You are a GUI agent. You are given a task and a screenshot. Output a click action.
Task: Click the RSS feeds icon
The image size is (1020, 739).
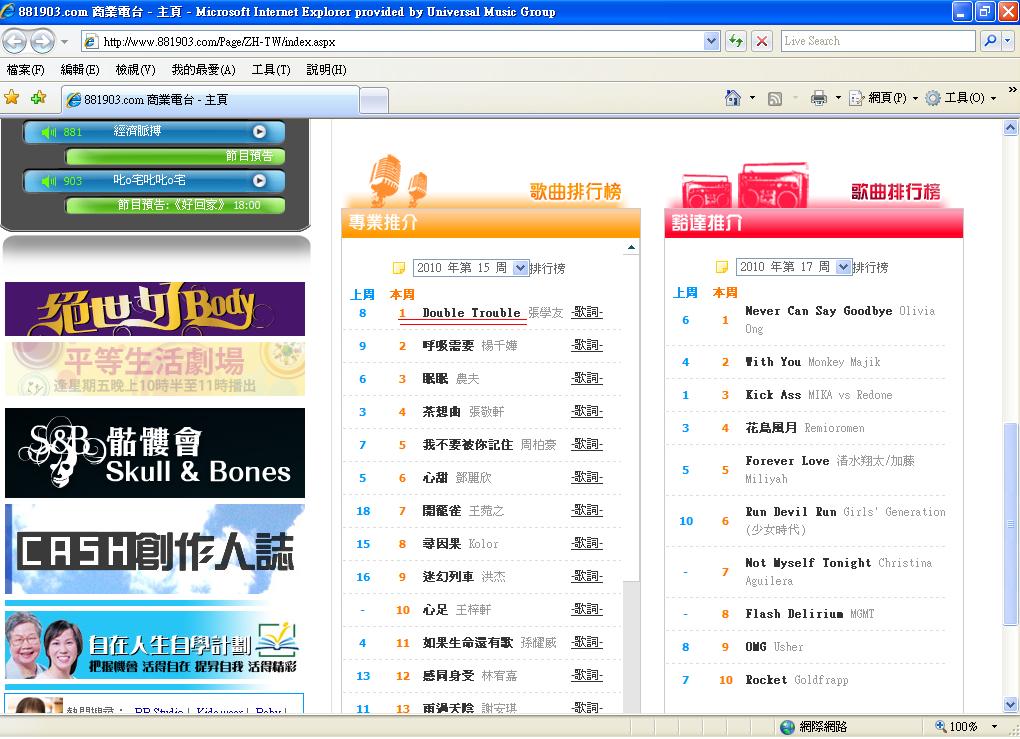point(775,98)
